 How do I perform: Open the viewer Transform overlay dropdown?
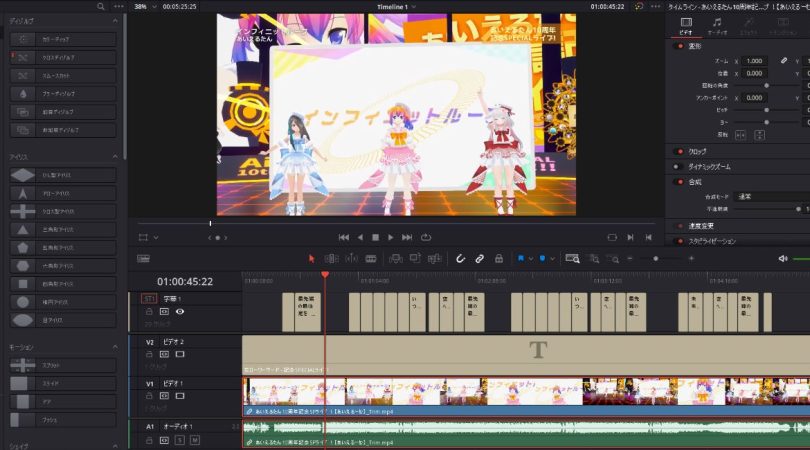pos(155,238)
